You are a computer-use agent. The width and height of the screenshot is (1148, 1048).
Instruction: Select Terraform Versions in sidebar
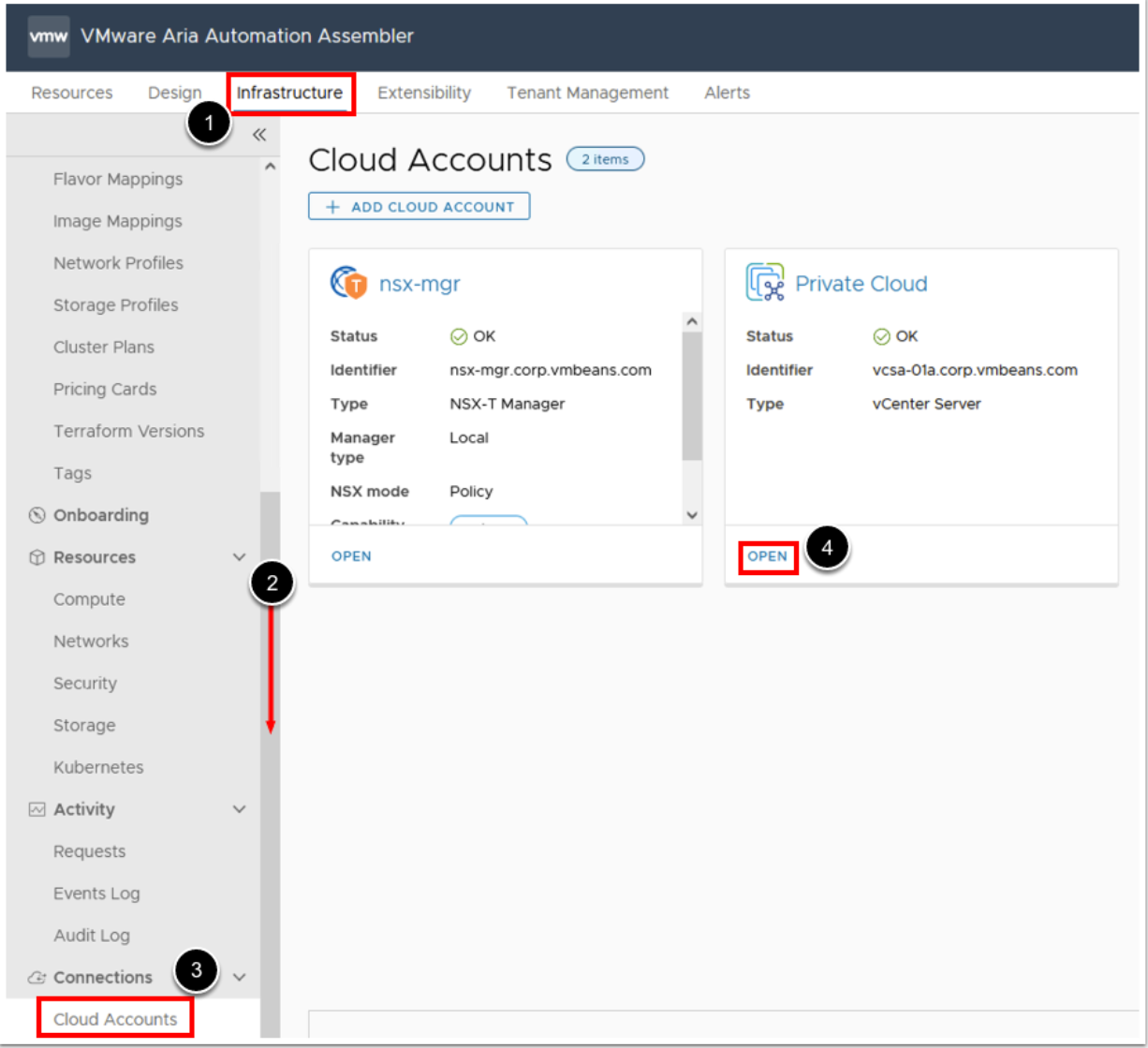pos(128,432)
